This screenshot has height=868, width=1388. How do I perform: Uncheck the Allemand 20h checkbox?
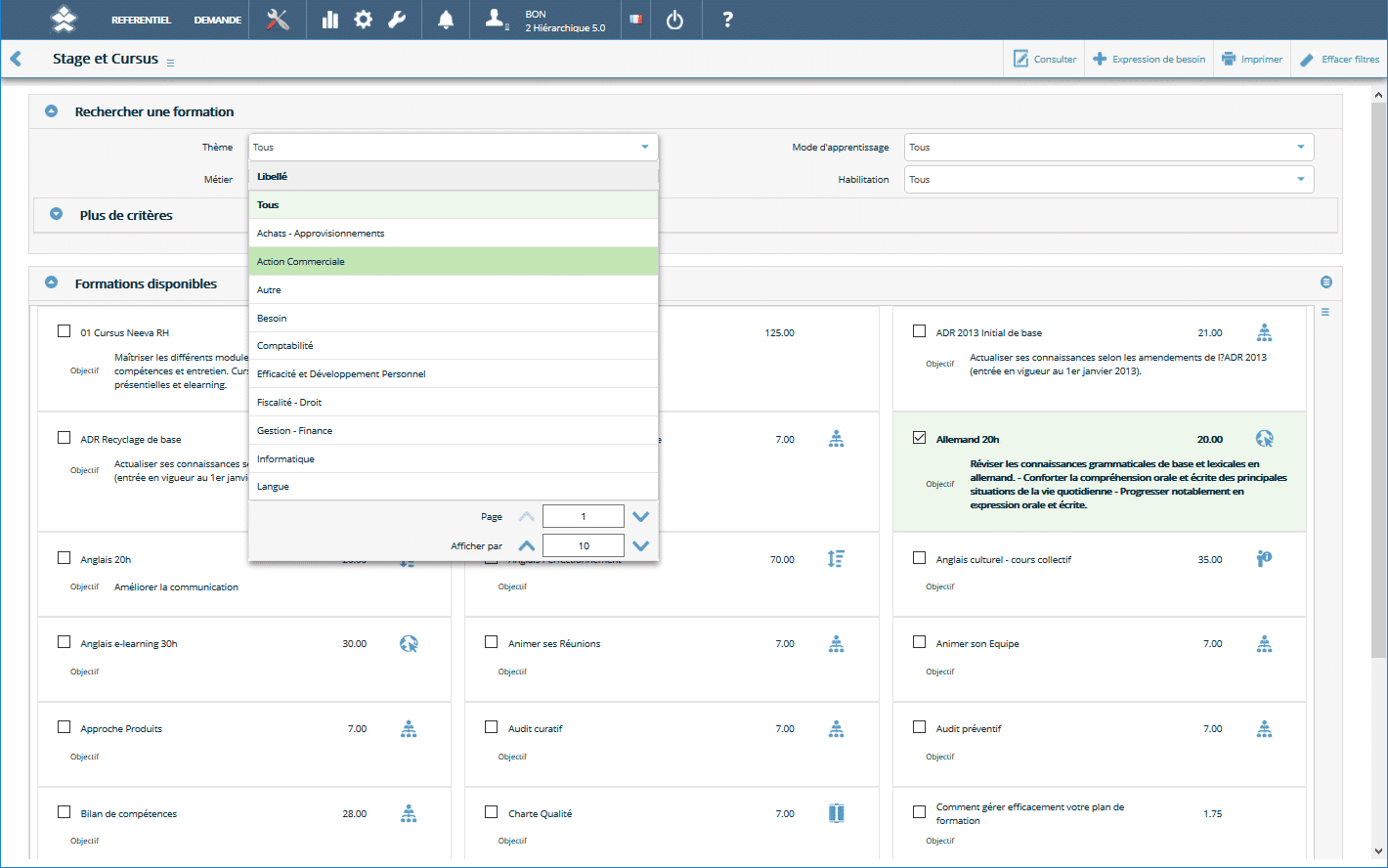[x=919, y=438]
